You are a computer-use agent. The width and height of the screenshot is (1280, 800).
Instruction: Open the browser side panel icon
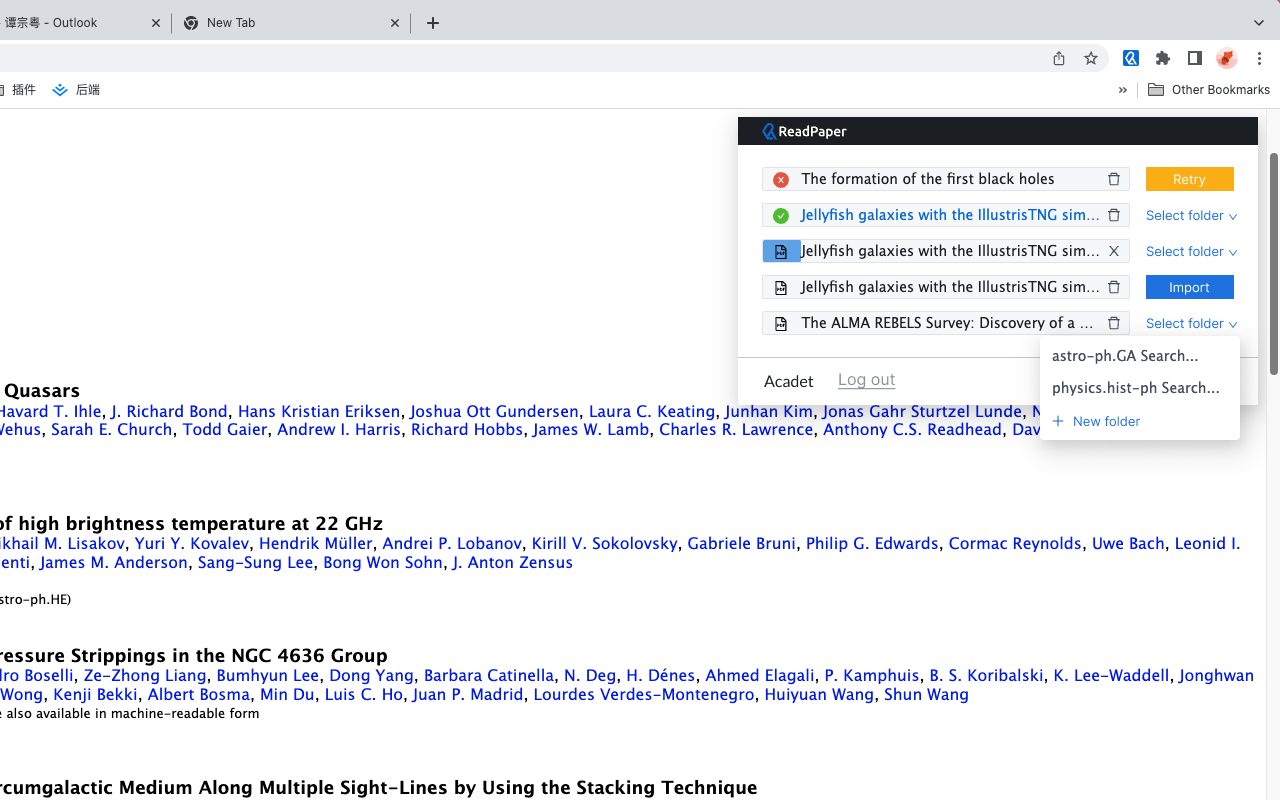pos(1194,58)
